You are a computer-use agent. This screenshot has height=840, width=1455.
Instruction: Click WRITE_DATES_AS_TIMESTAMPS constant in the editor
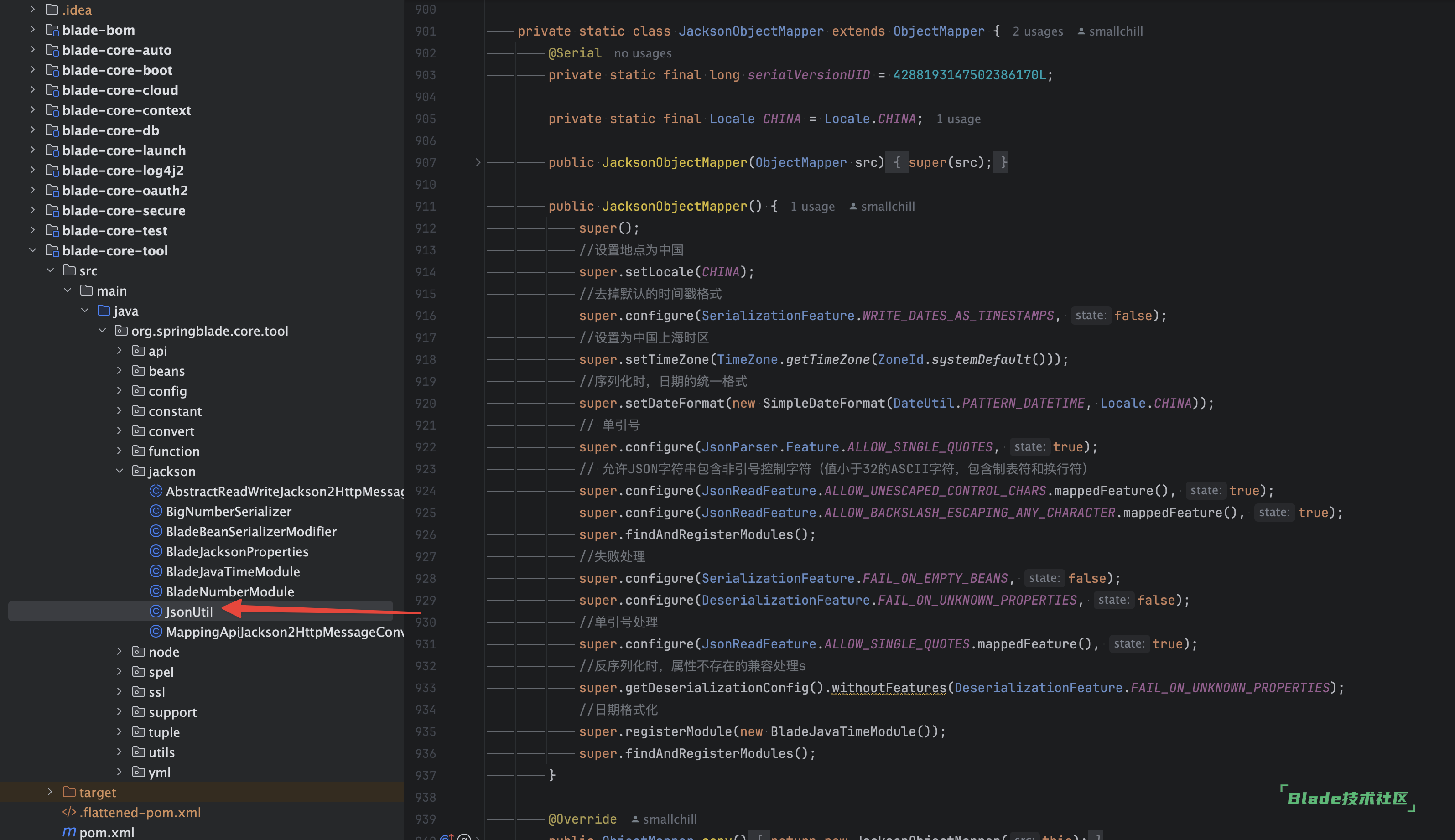(958, 316)
